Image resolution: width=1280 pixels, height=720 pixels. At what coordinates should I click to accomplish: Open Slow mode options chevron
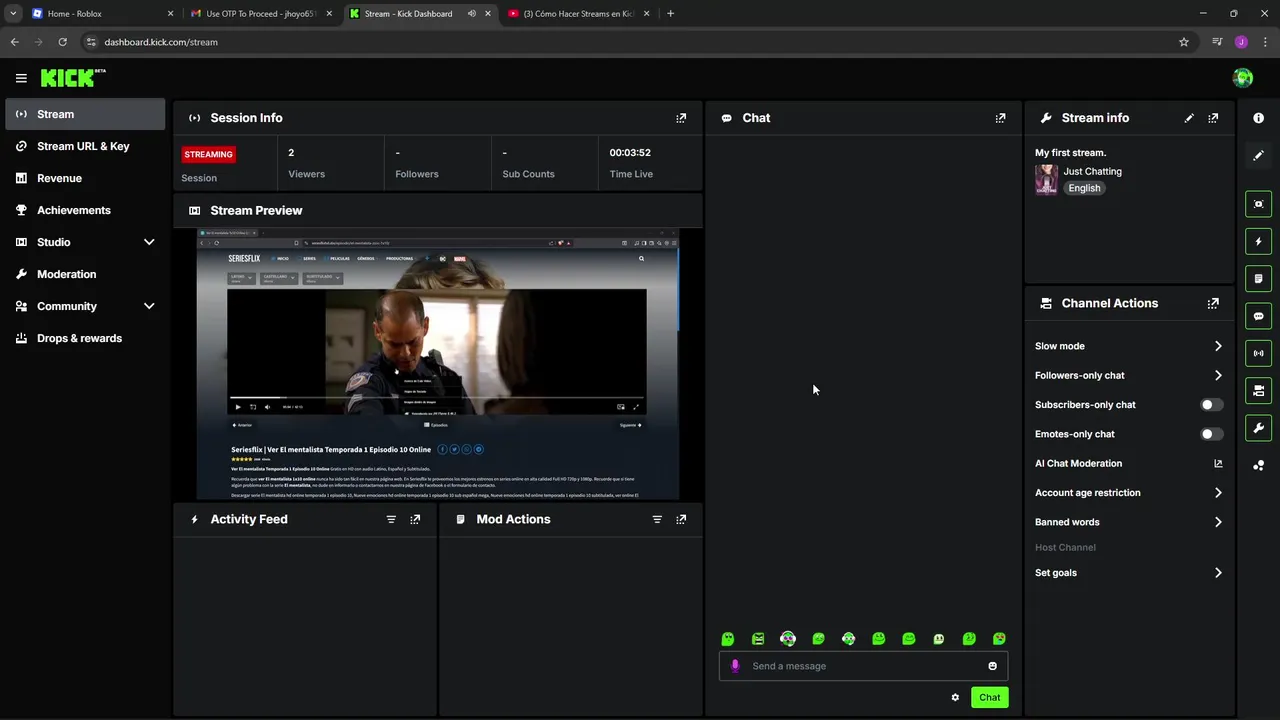pos(1218,346)
